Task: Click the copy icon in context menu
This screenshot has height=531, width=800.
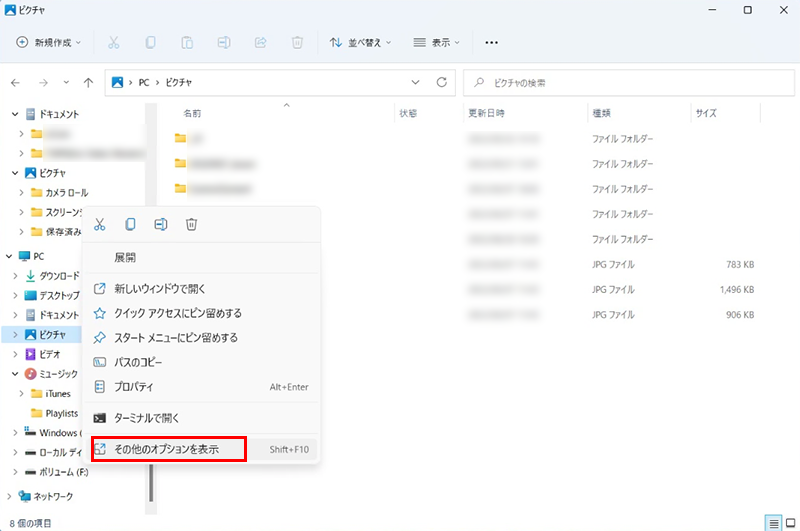Action: 130,225
